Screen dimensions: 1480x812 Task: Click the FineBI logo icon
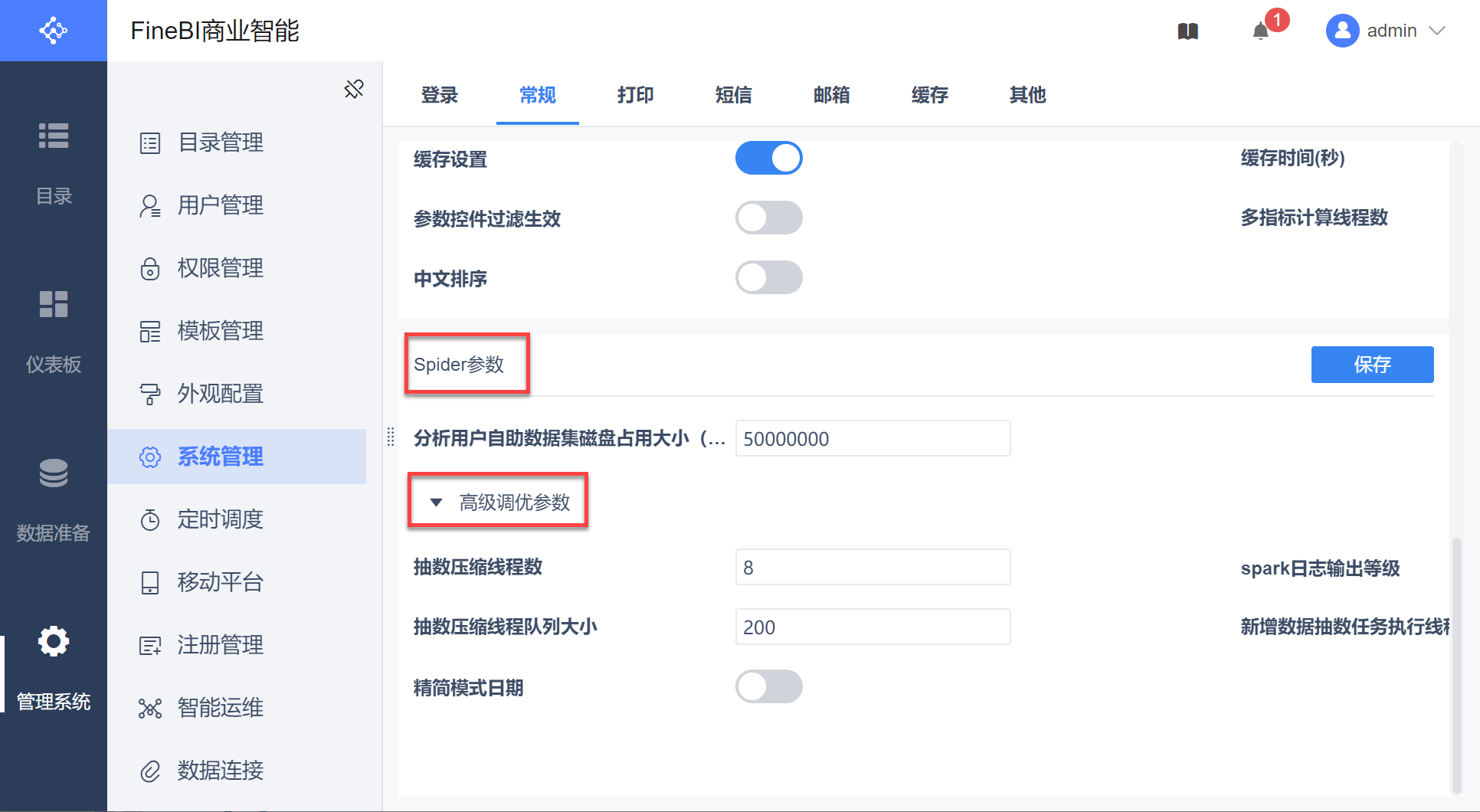tap(53, 31)
